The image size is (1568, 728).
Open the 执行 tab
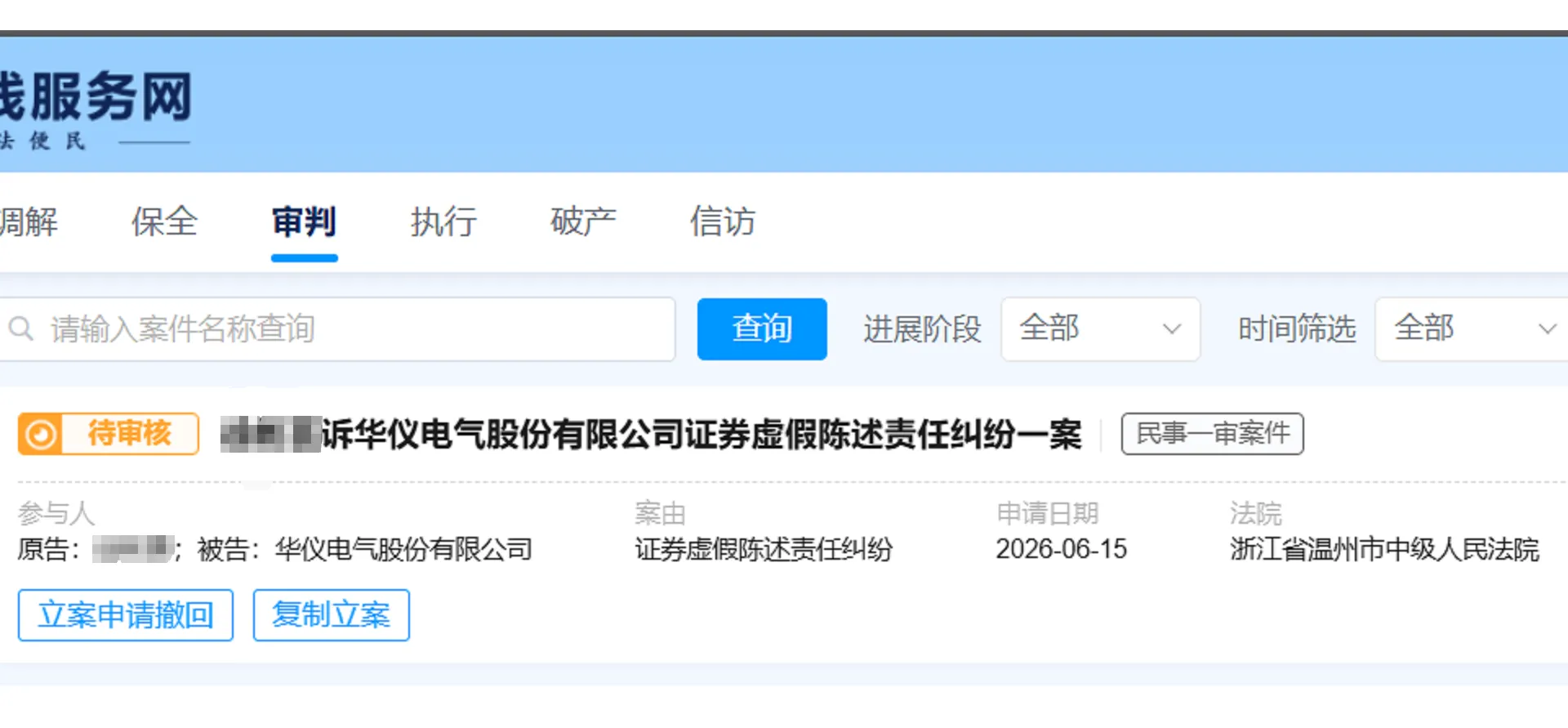coord(443,222)
